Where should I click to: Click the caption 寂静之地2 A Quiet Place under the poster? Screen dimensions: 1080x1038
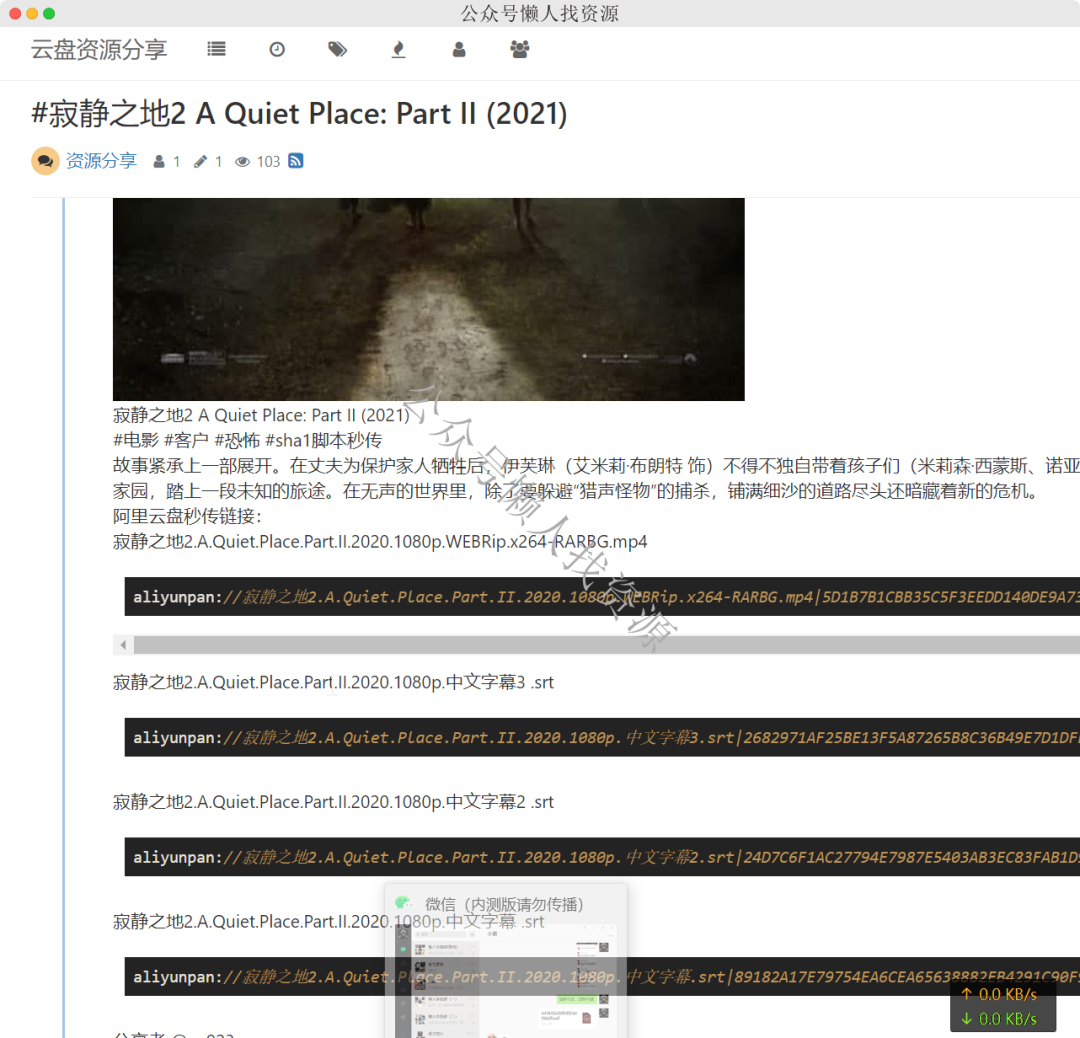coord(261,415)
